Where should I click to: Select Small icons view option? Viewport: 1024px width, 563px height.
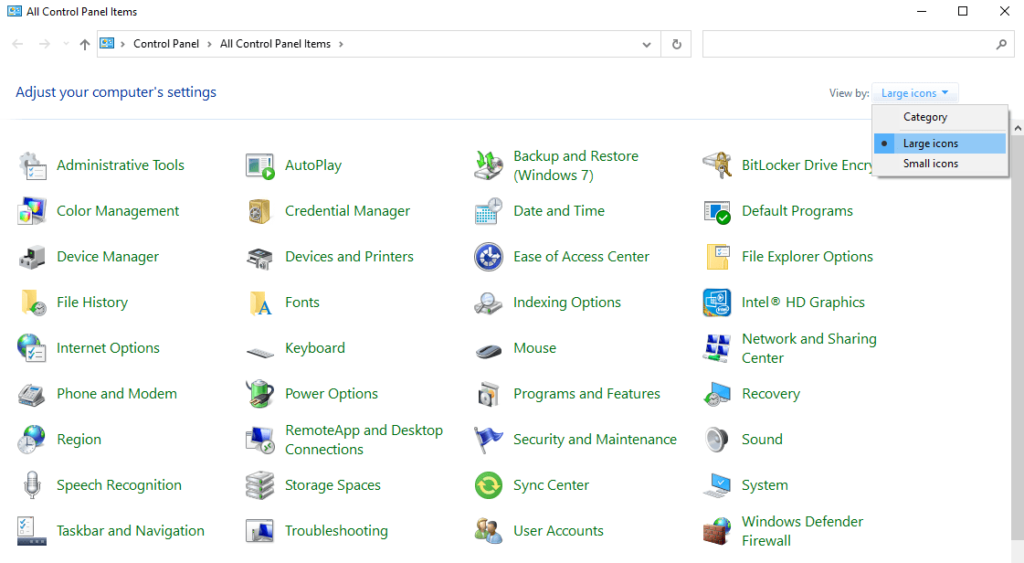point(940,163)
